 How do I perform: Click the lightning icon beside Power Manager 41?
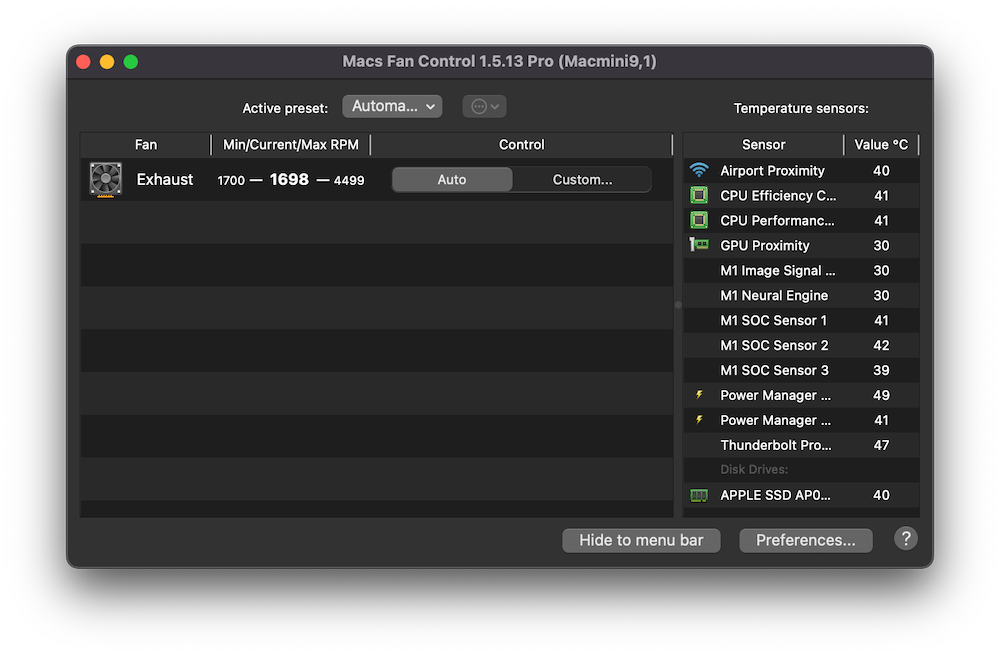(x=698, y=420)
